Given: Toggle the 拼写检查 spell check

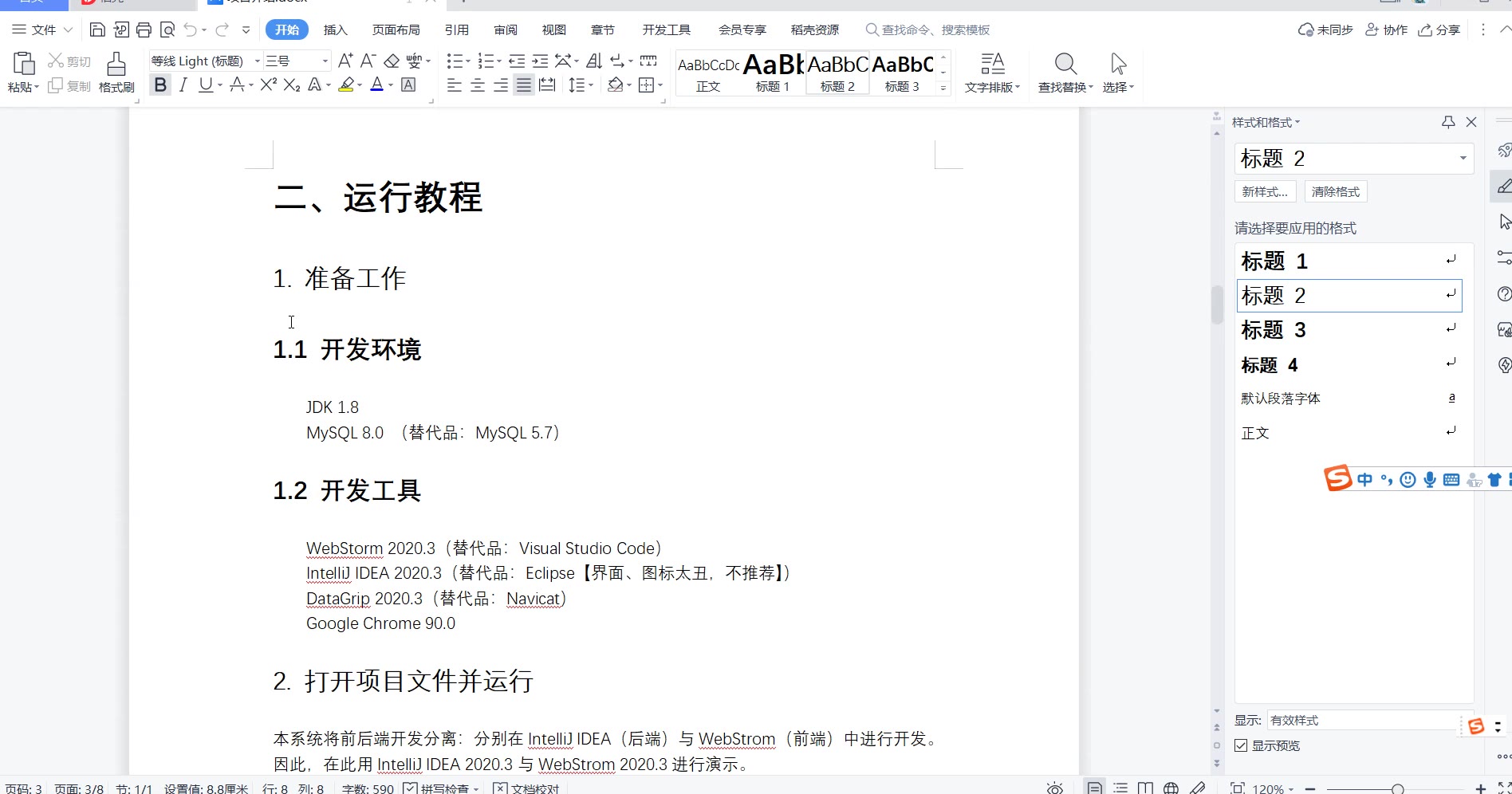Looking at the screenshot, I should coord(440,788).
